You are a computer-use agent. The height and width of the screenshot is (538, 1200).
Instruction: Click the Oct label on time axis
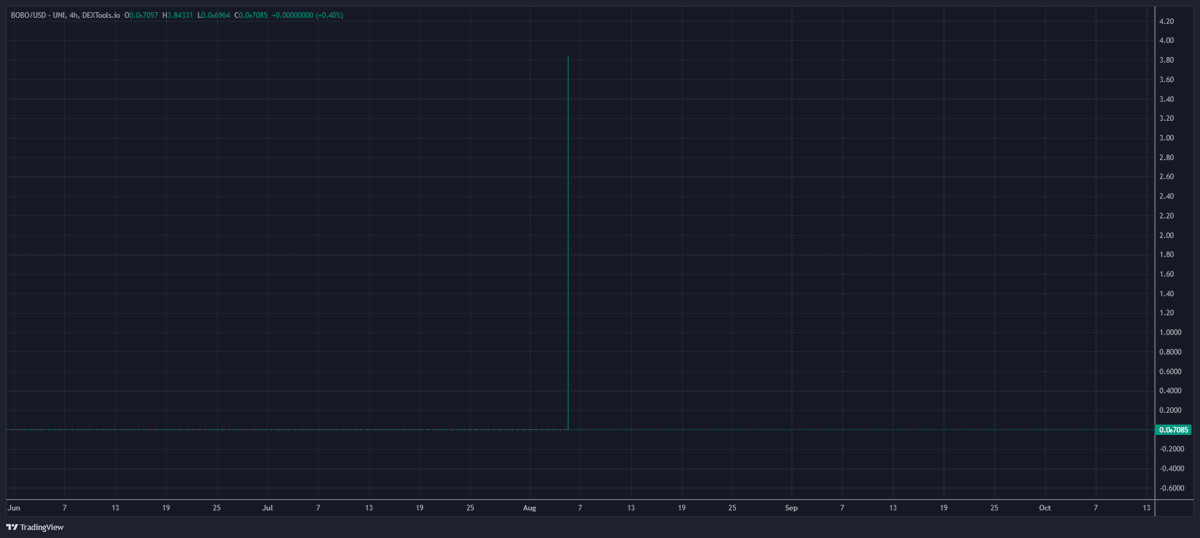(x=1045, y=508)
